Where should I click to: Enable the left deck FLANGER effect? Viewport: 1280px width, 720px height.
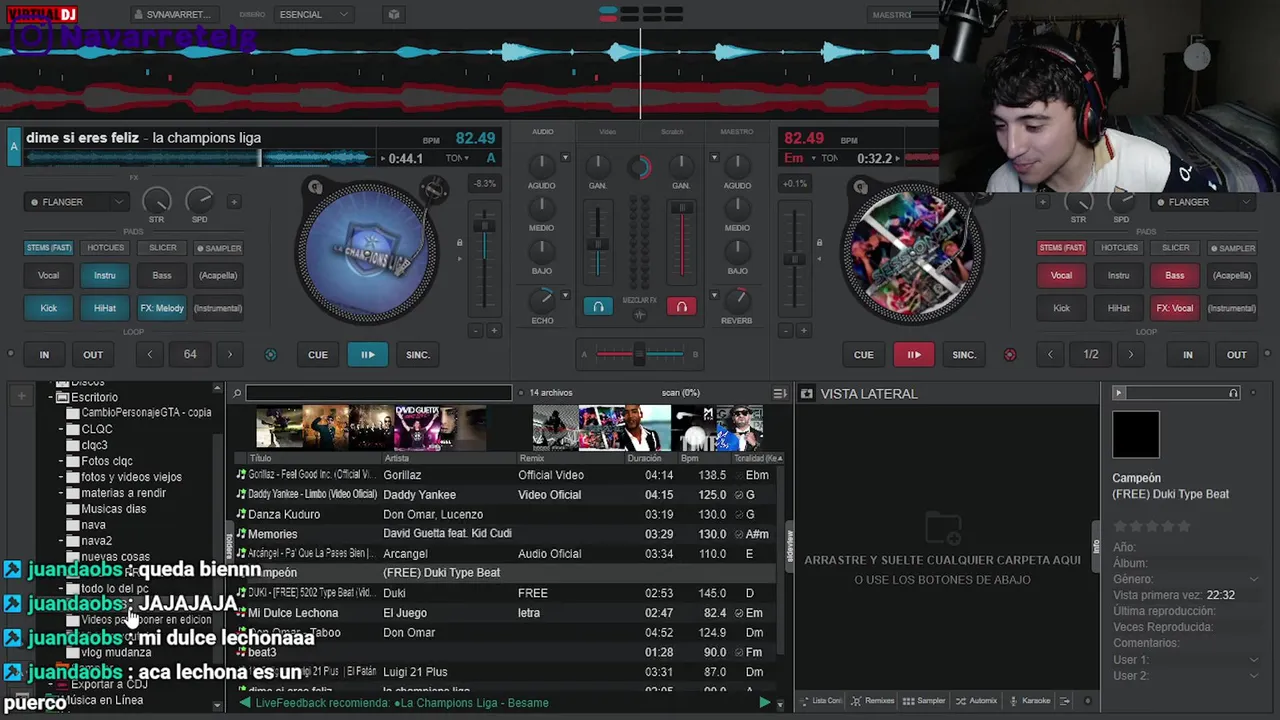[34, 202]
